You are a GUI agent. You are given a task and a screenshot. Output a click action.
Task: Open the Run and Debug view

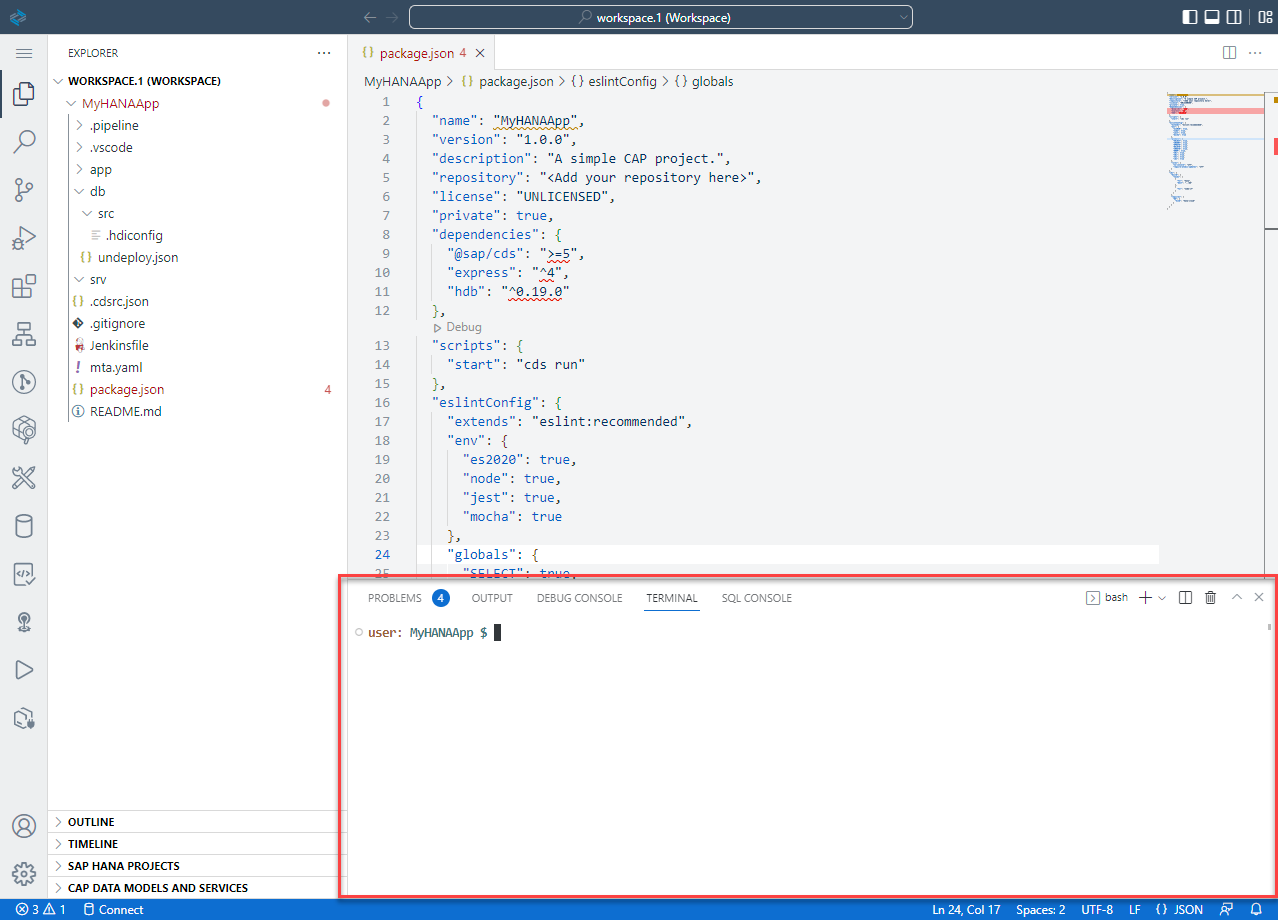(24, 238)
